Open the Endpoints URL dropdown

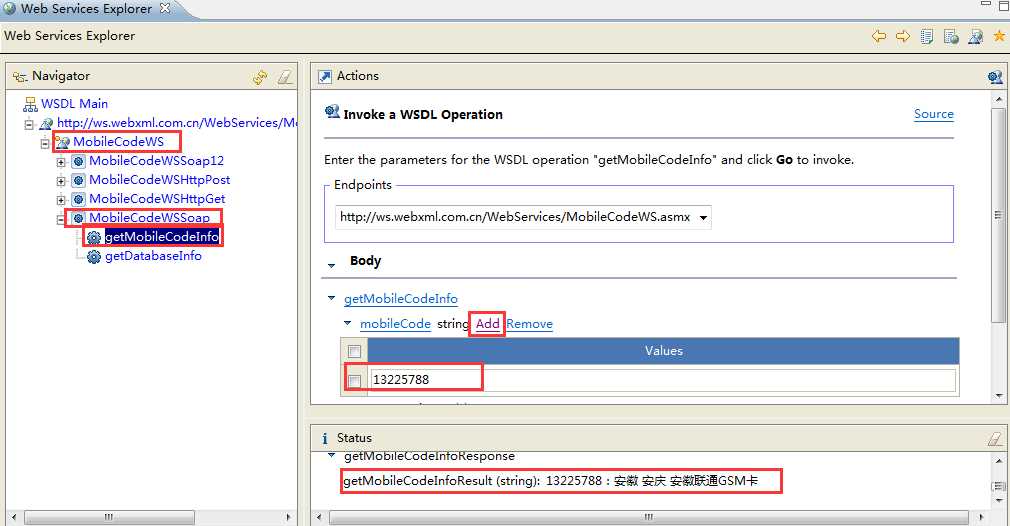(703, 218)
